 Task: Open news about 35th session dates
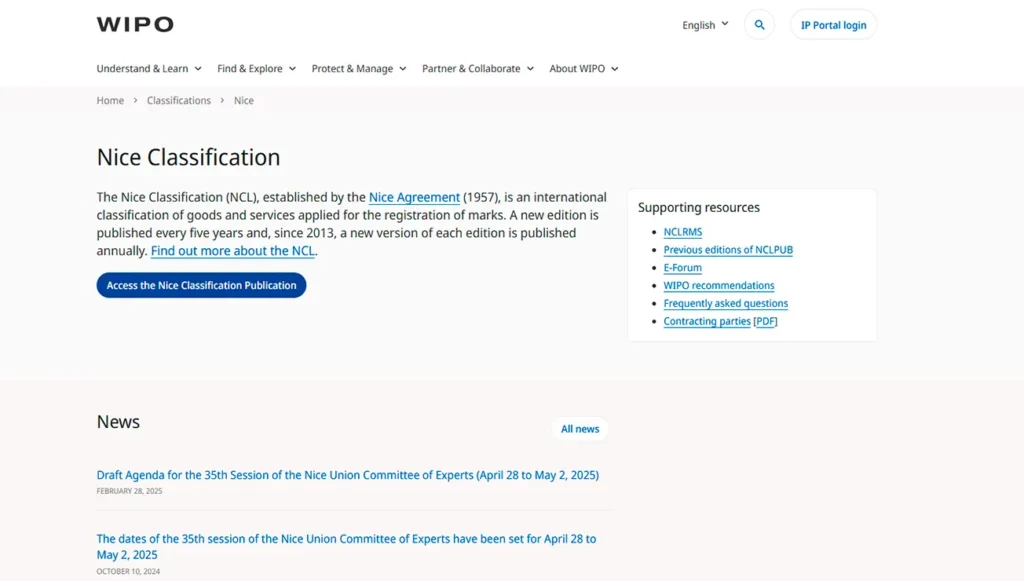[346, 546]
